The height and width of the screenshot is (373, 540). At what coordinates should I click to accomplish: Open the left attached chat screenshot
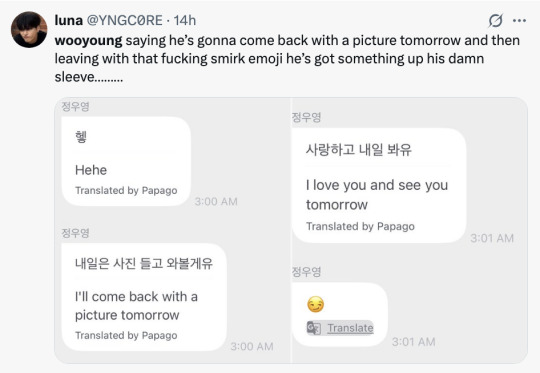click(x=173, y=230)
